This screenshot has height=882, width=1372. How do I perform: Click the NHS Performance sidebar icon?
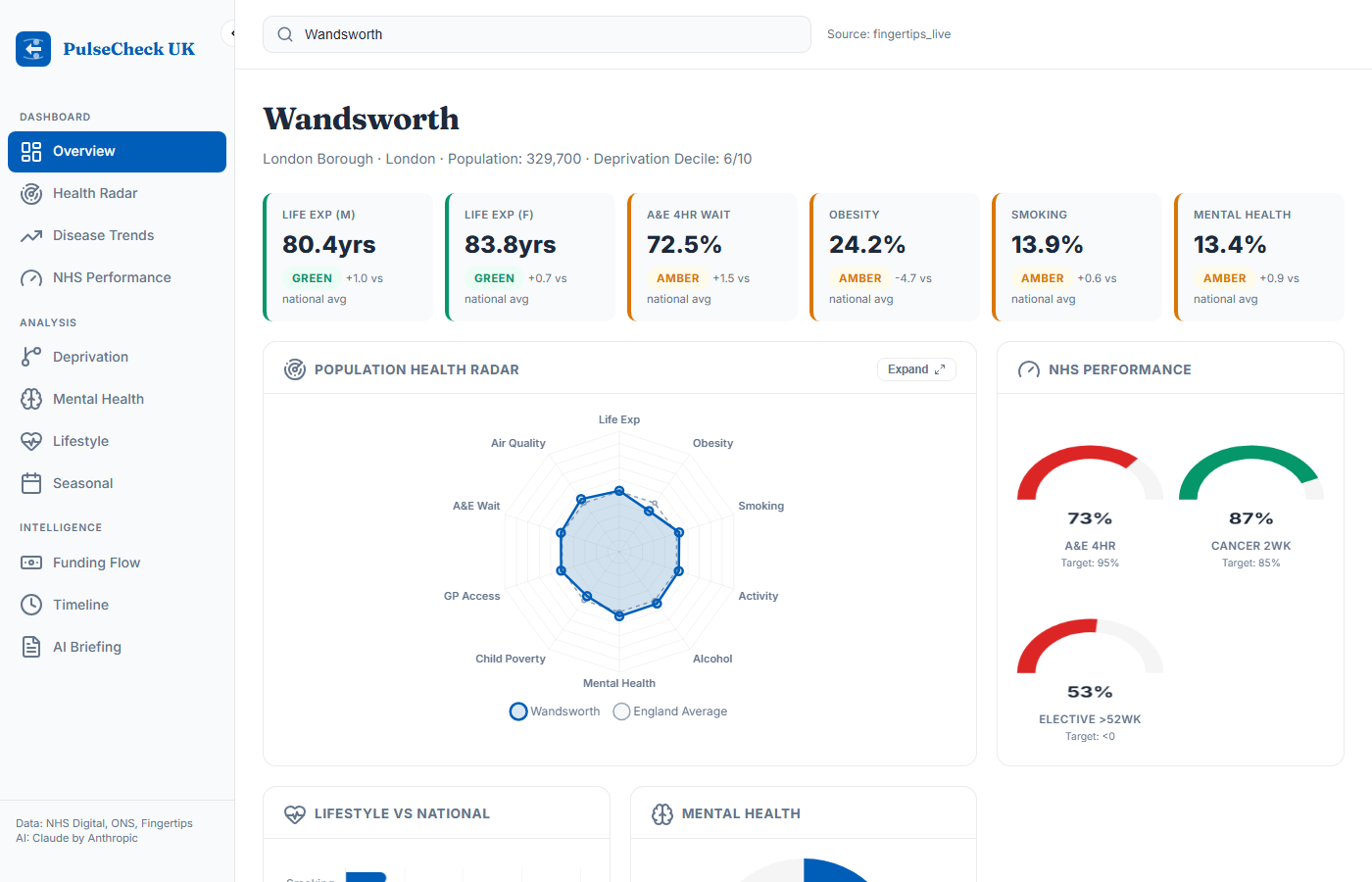point(29,277)
